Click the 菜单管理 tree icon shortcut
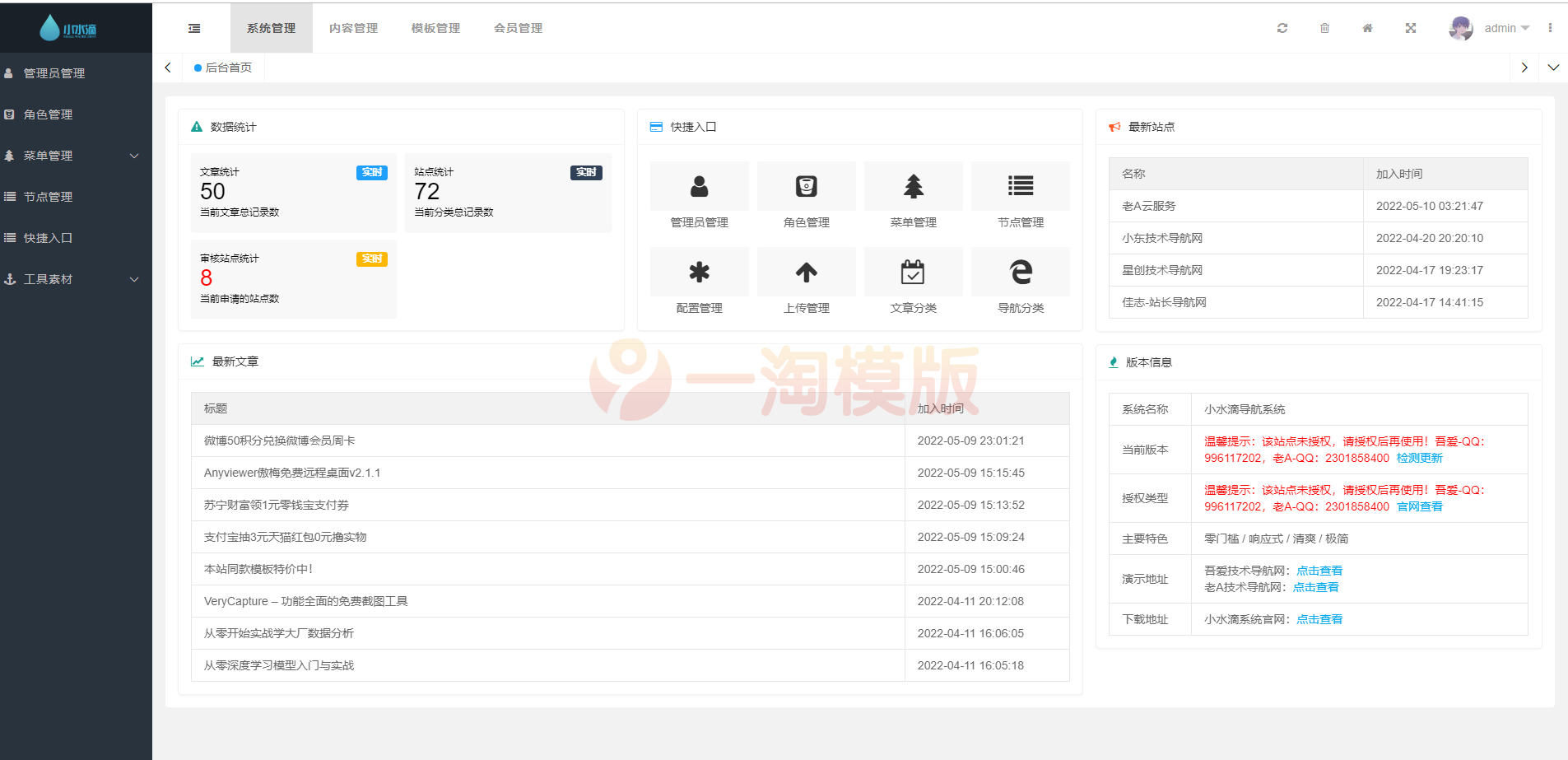This screenshot has width=1568, height=760. point(913,185)
